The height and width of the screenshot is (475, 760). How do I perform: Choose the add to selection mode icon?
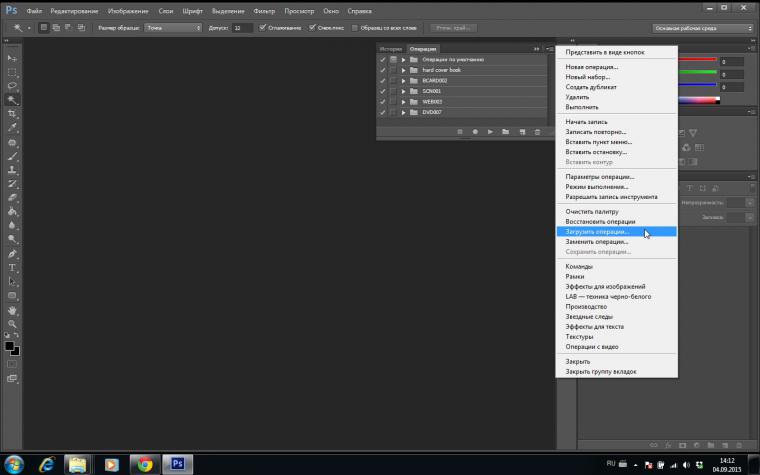point(56,28)
